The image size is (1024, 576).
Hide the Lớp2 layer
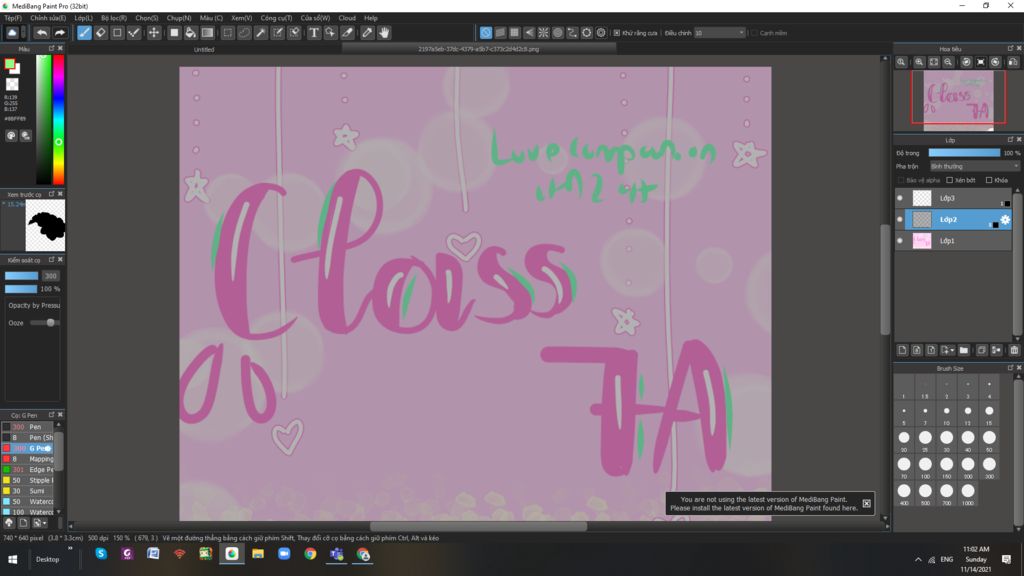coord(900,219)
